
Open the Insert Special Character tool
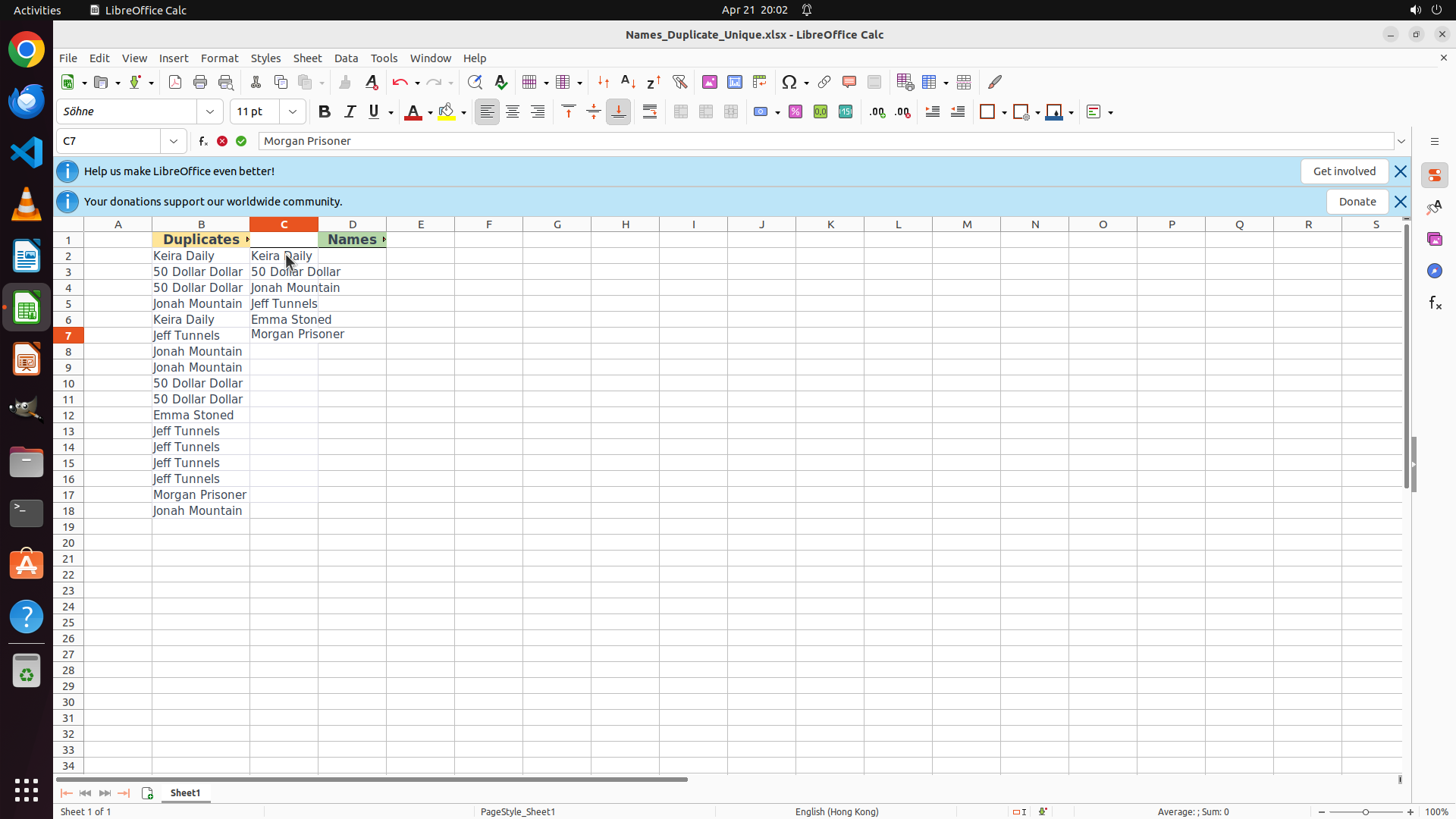[789, 82]
